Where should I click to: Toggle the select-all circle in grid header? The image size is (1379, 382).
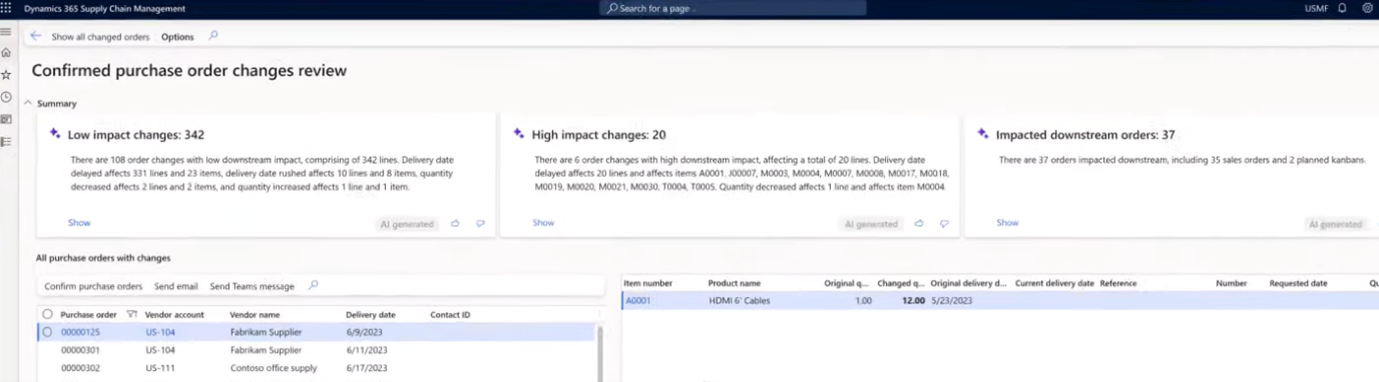[x=47, y=314]
